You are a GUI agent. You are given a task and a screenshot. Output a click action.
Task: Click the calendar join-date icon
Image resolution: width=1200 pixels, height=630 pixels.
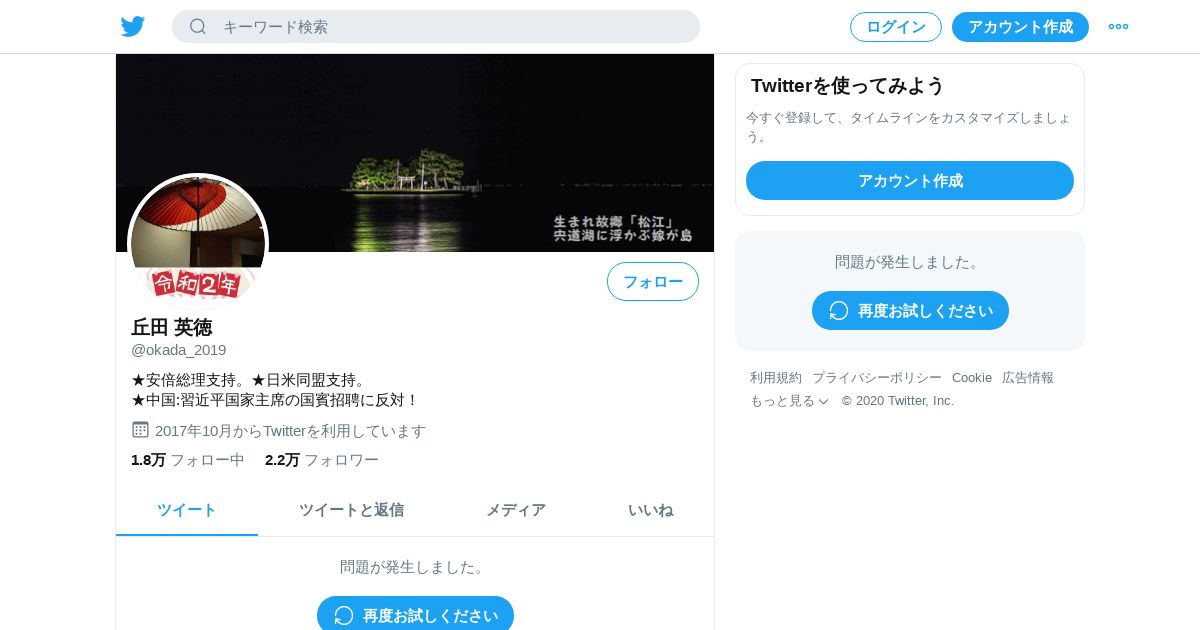pyautogui.click(x=140, y=430)
